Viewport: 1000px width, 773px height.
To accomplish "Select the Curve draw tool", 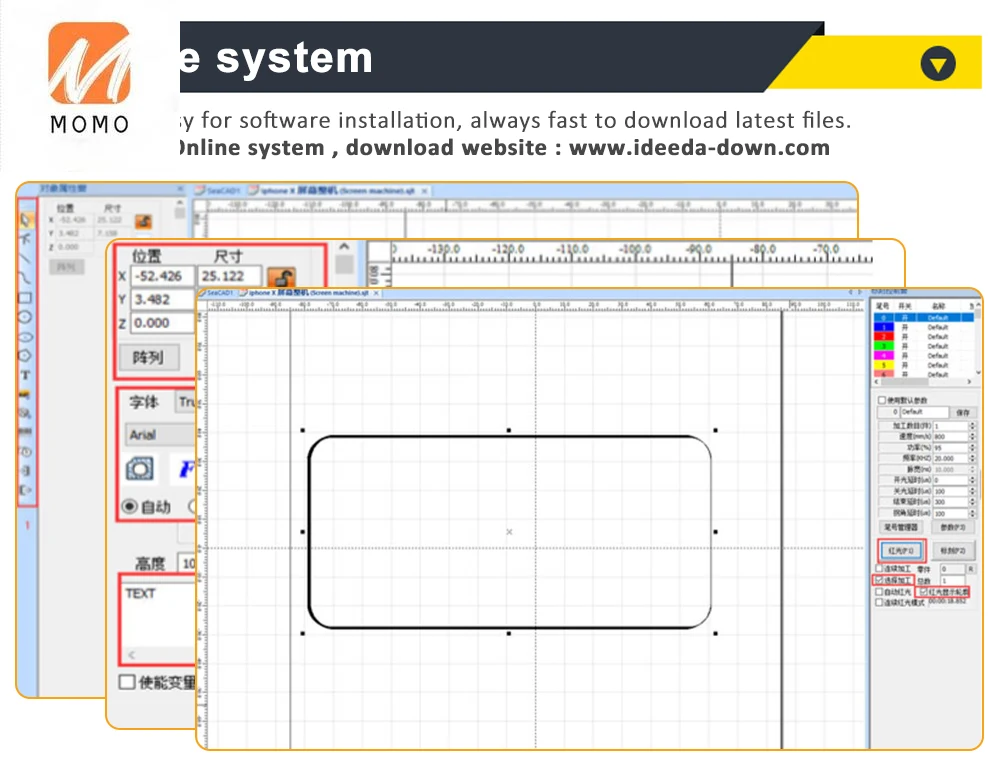I will 26,278.
